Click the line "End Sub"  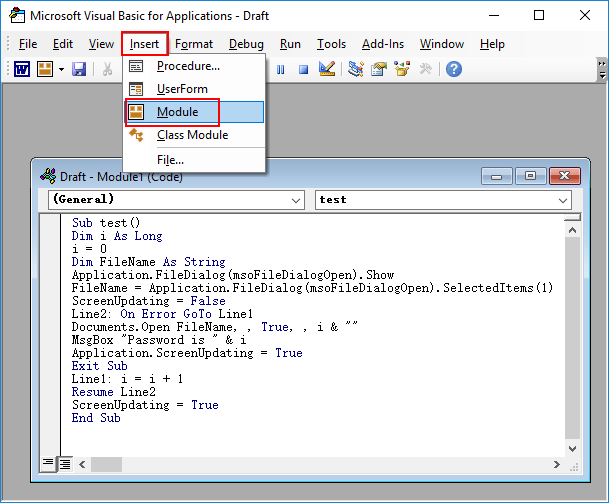(x=96, y=418)
